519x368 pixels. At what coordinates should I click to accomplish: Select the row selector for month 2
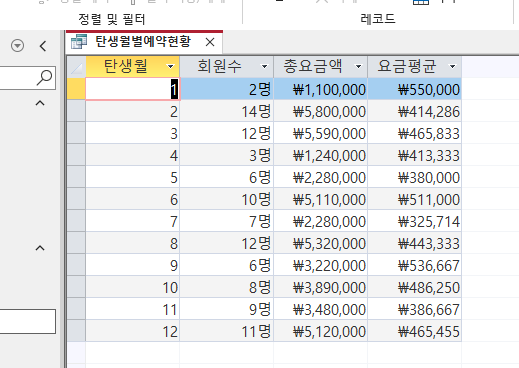coord(76,111)
